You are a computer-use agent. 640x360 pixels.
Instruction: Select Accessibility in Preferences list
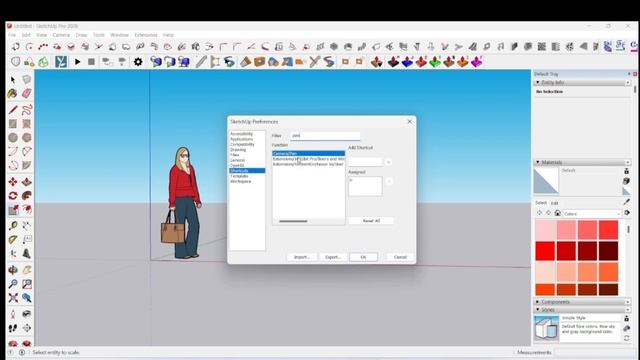(242, 134)
